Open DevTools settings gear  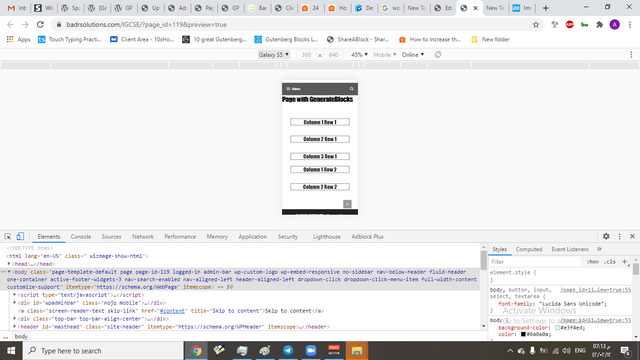[606, 236]
